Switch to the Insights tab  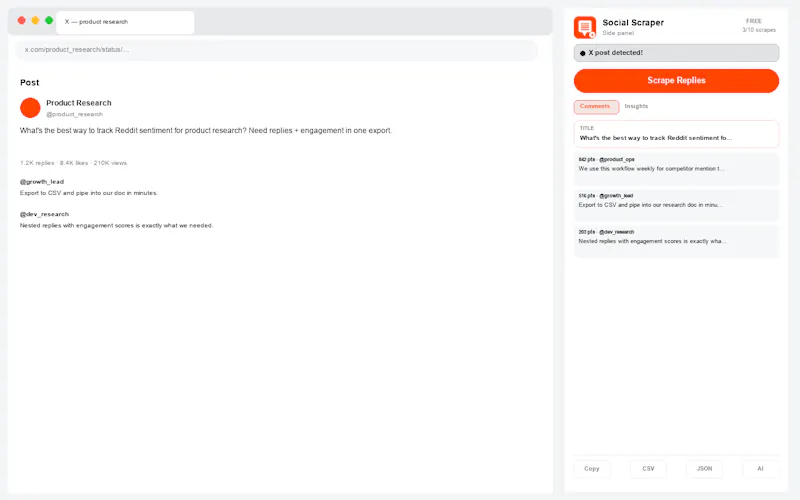[x=636, y=106]
